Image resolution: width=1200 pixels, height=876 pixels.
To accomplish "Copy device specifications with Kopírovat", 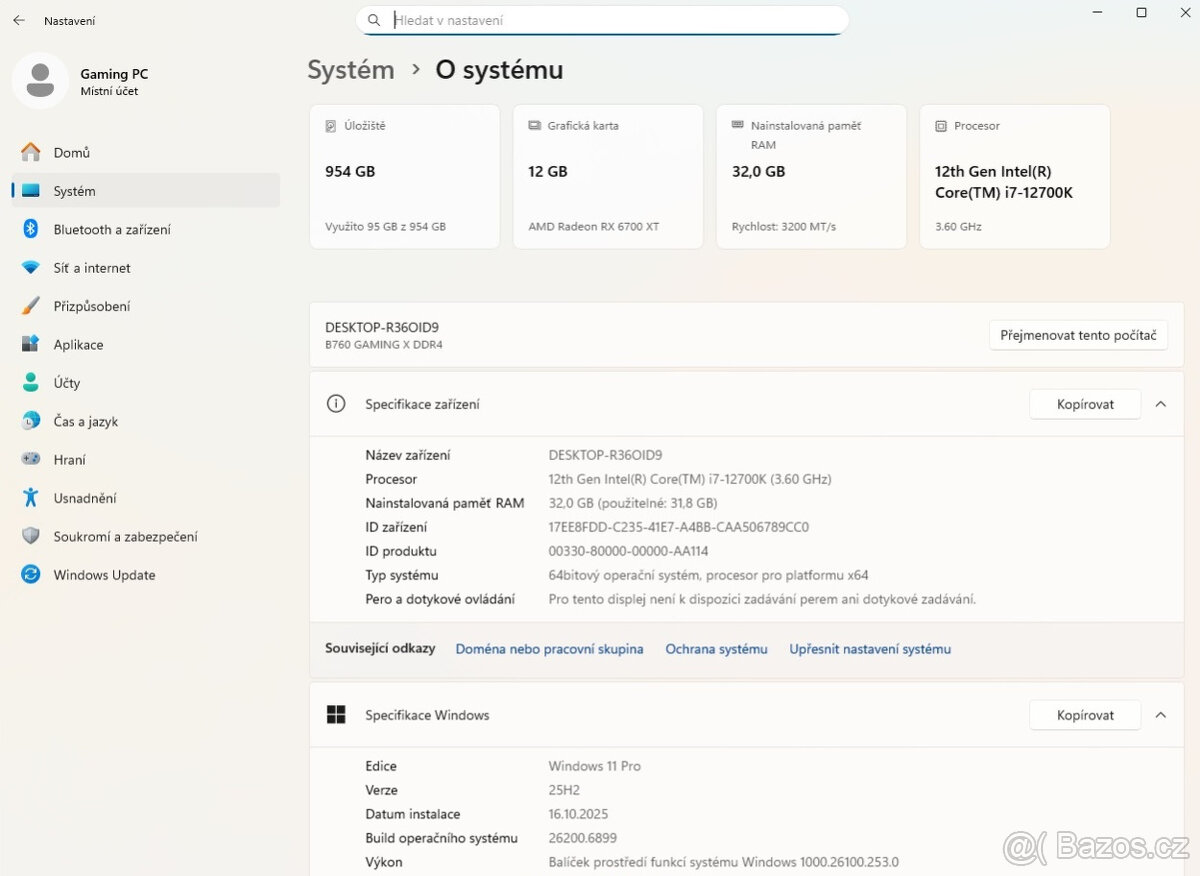I will [x=1084, y=404].
